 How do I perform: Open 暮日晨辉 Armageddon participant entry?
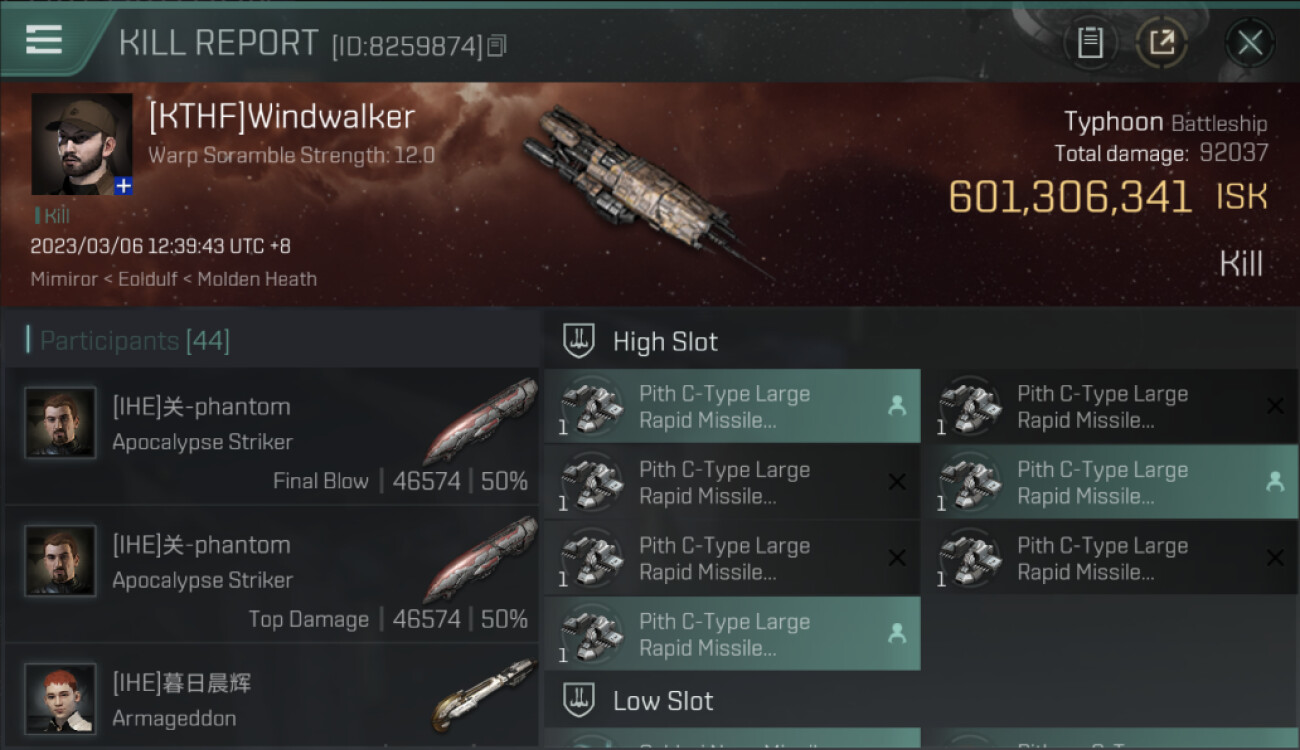pos(272,697)
